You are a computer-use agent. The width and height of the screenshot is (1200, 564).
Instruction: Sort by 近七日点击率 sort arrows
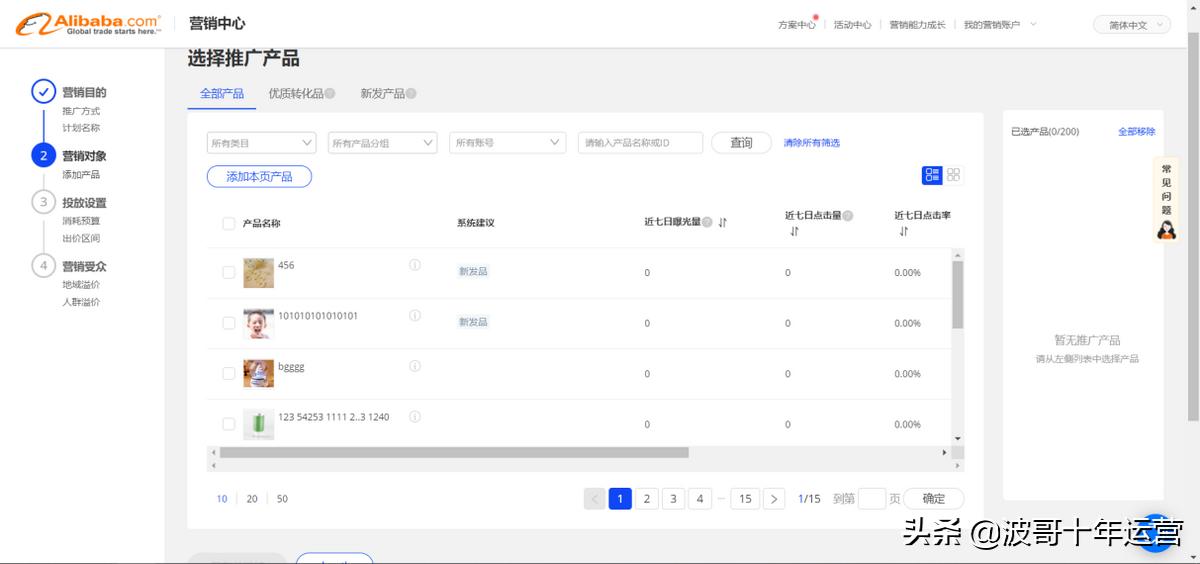pyautogui.click(x=904, y=231)
